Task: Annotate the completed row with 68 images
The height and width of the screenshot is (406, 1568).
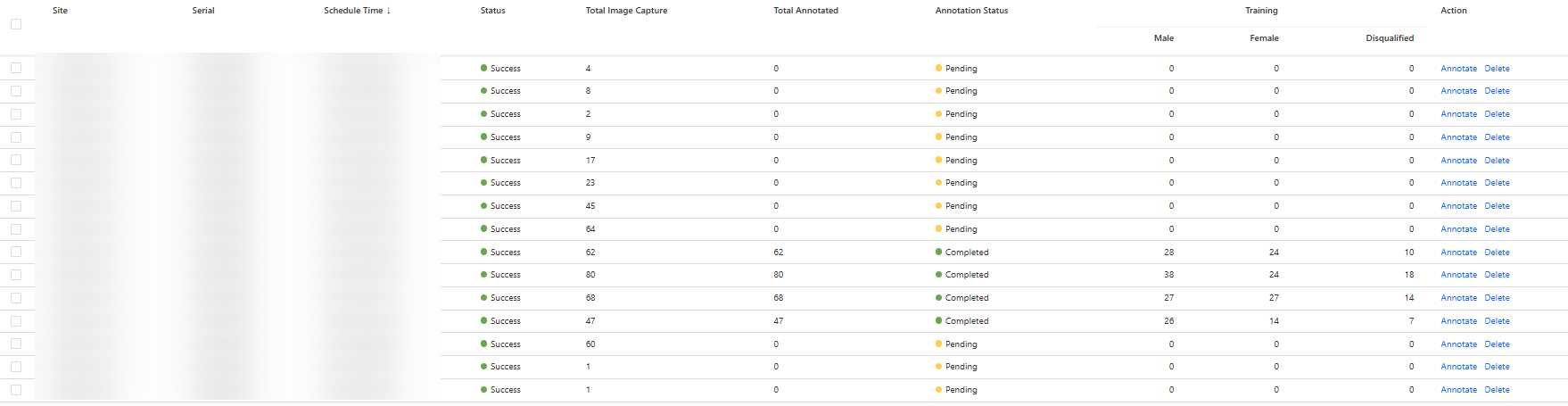Action: coord(1458,298)
